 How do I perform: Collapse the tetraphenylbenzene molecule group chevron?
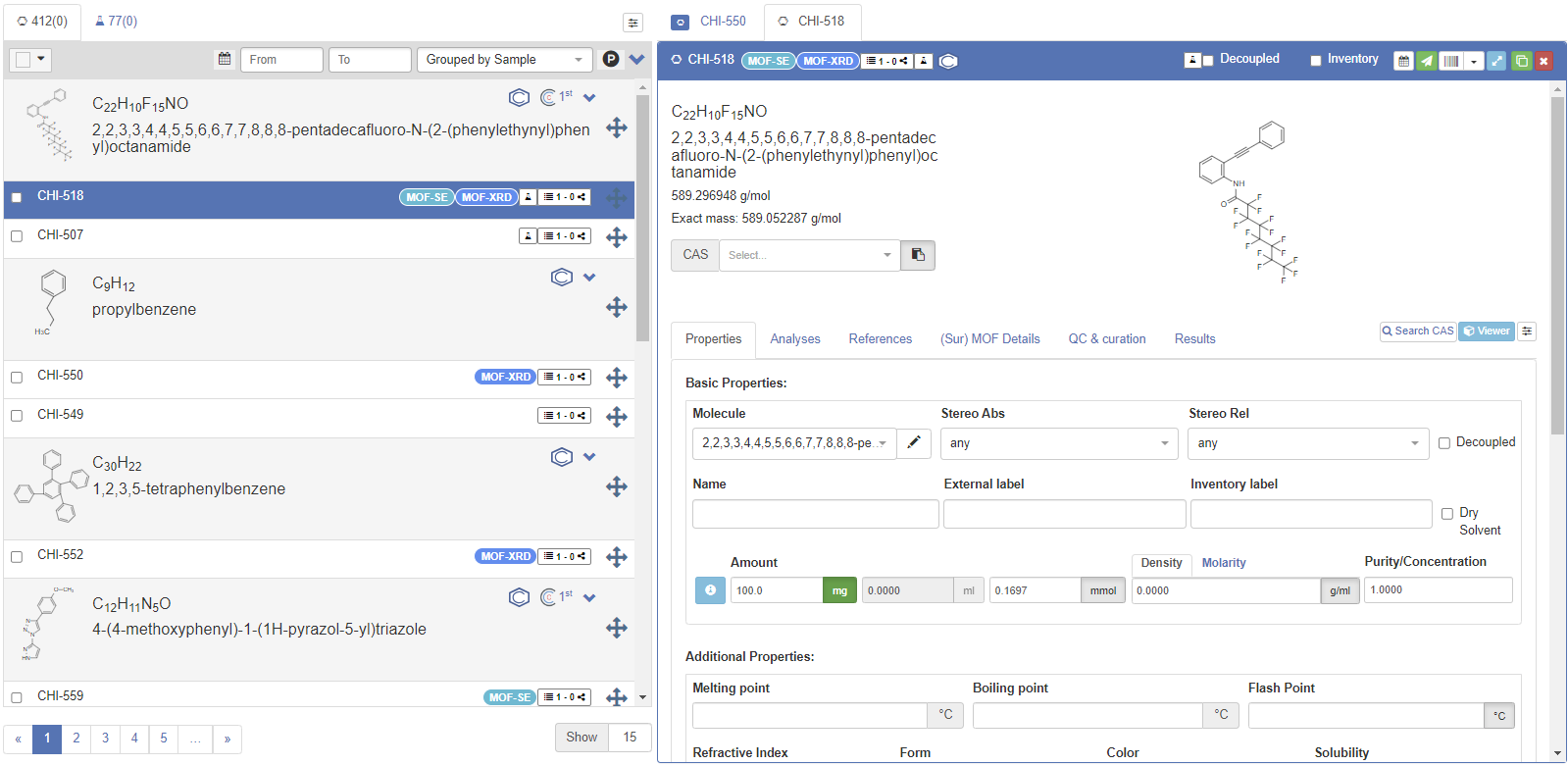coord(589,457)
